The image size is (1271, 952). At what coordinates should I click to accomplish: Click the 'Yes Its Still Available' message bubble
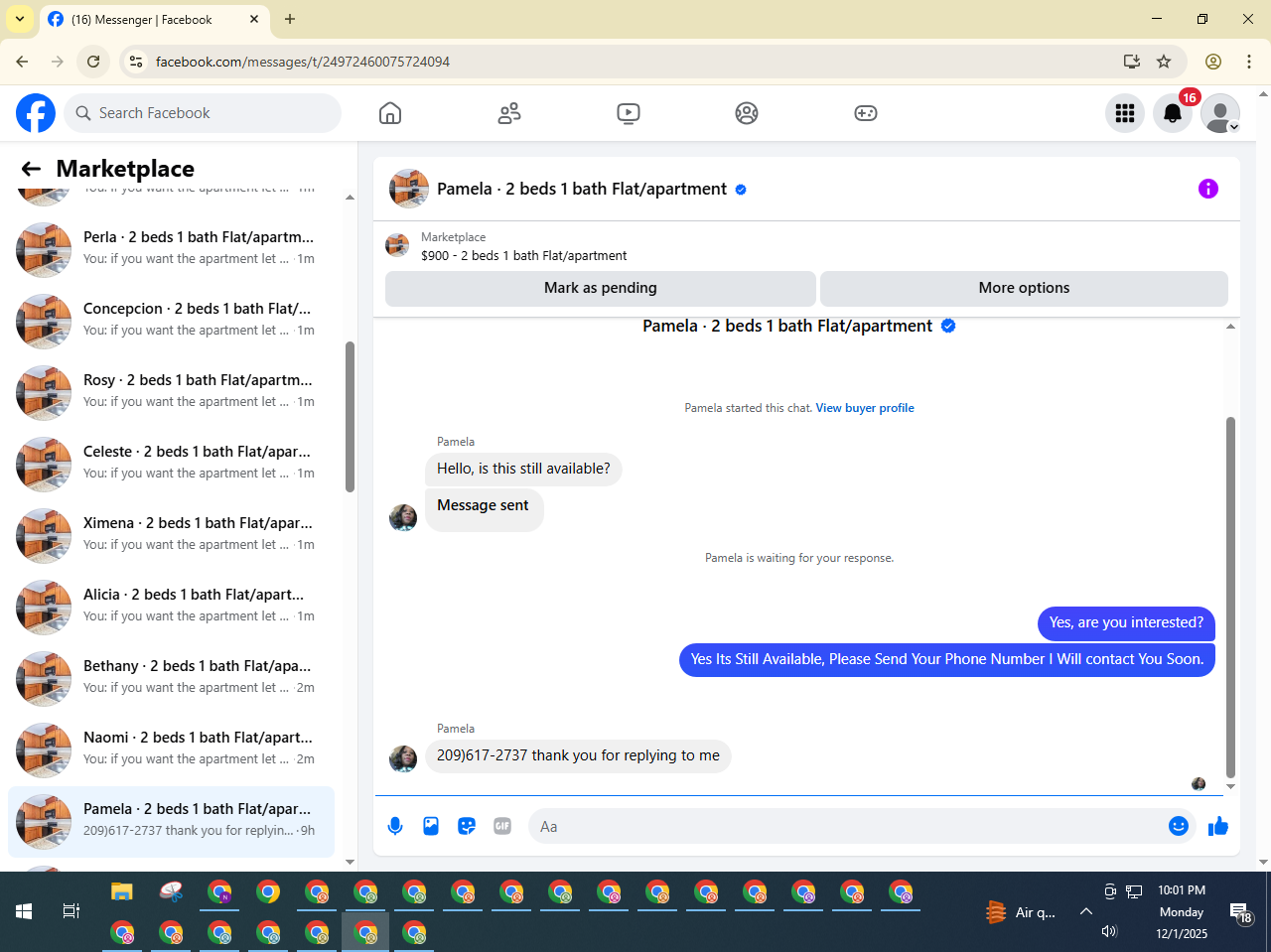click(x=947, y=659)
